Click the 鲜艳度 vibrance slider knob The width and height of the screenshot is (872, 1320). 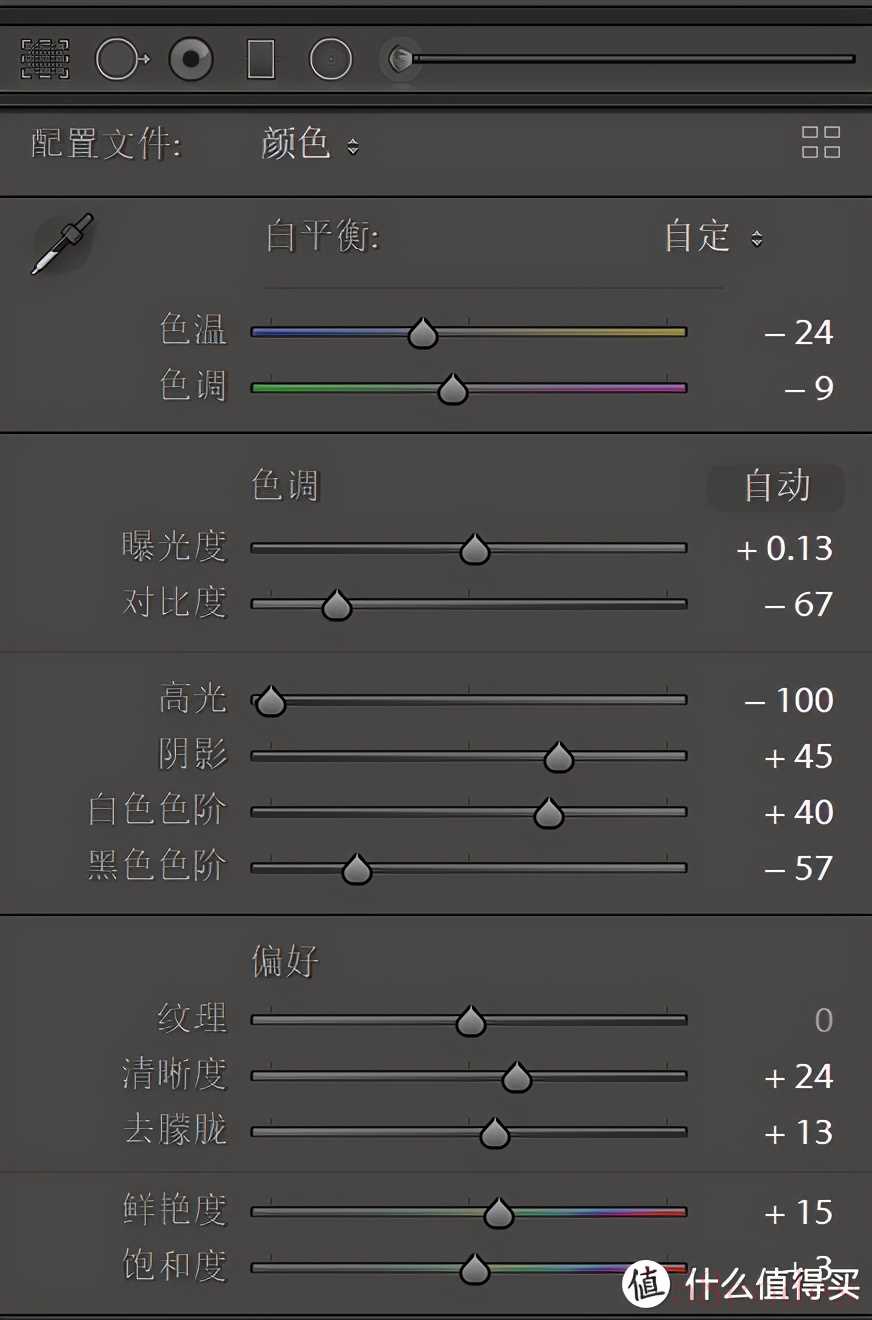(x=498, y=1214)
